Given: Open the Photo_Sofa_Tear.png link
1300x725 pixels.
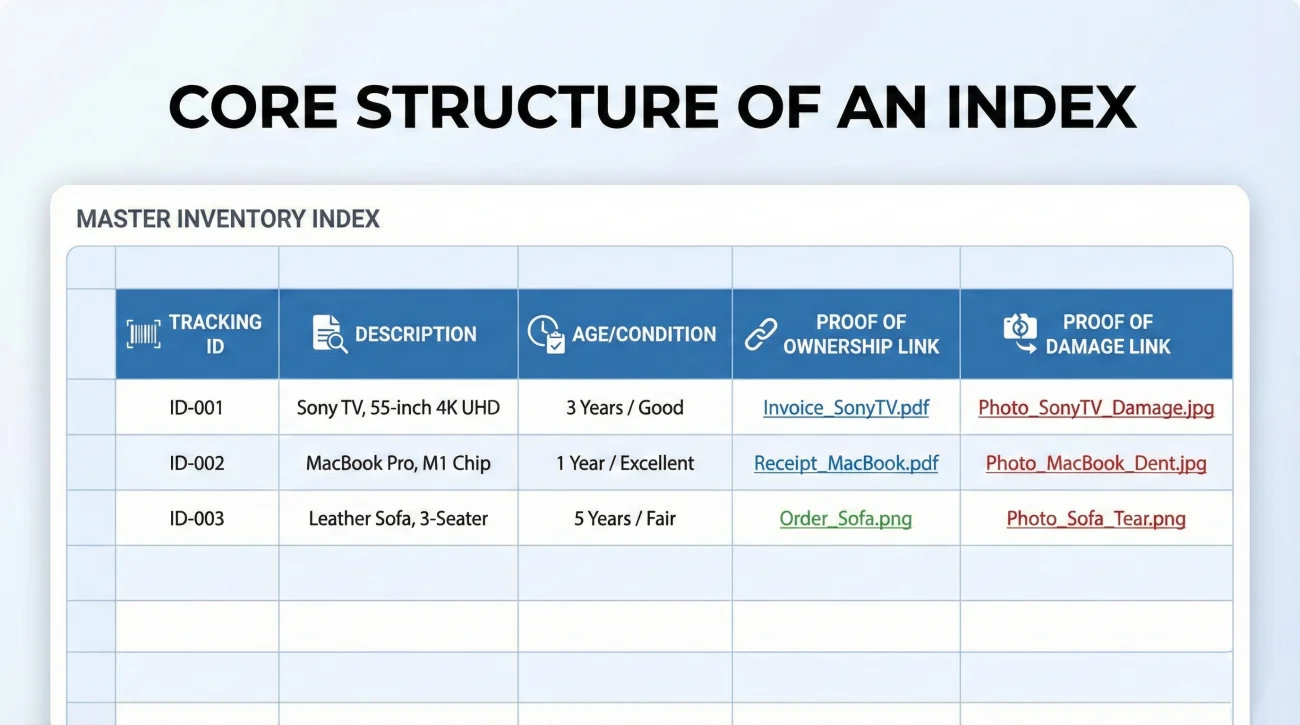Looking at the screenshot, I should click(1096, 518).
